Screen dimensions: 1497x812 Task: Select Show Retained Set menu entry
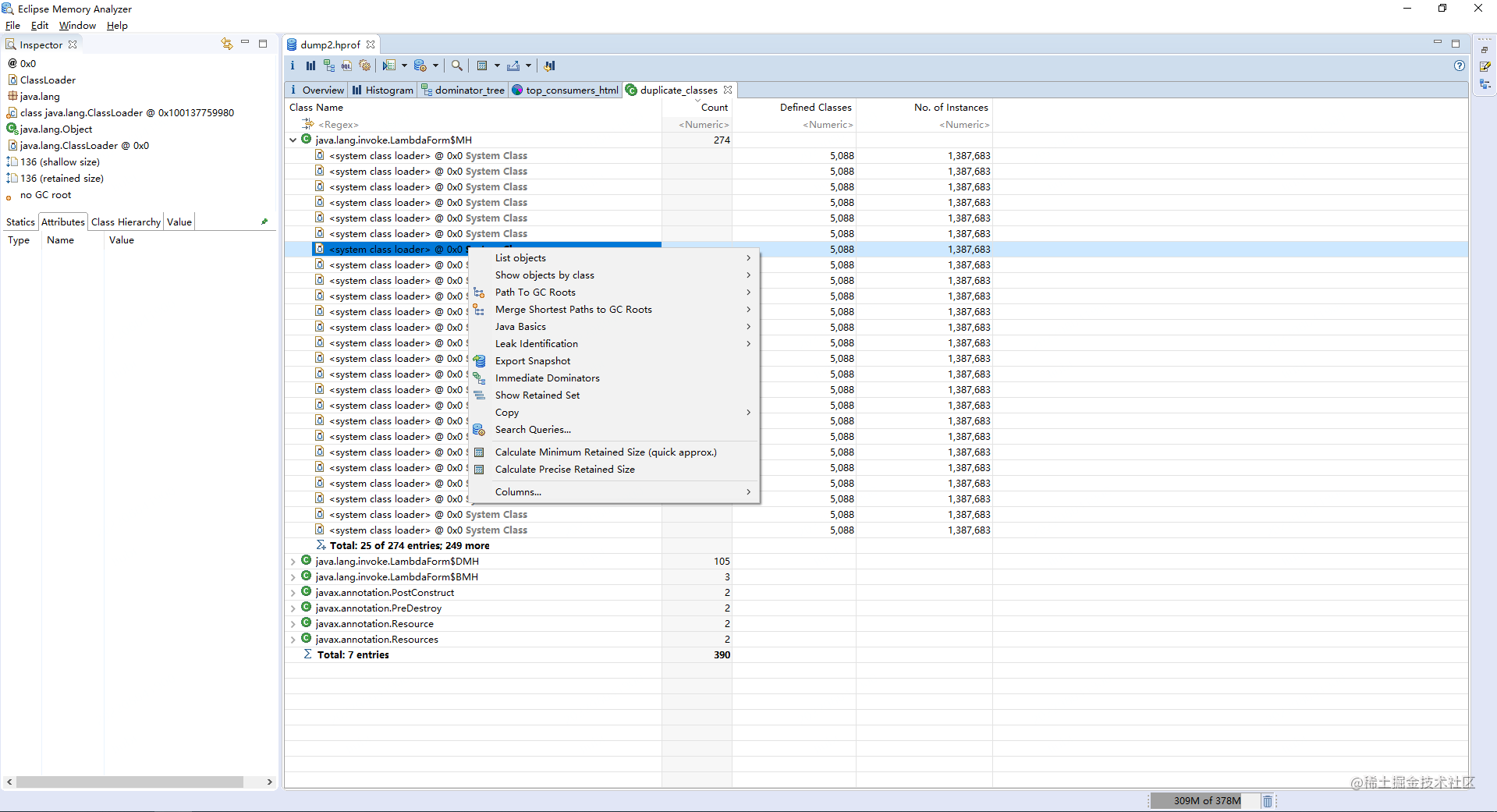[614, 395]
